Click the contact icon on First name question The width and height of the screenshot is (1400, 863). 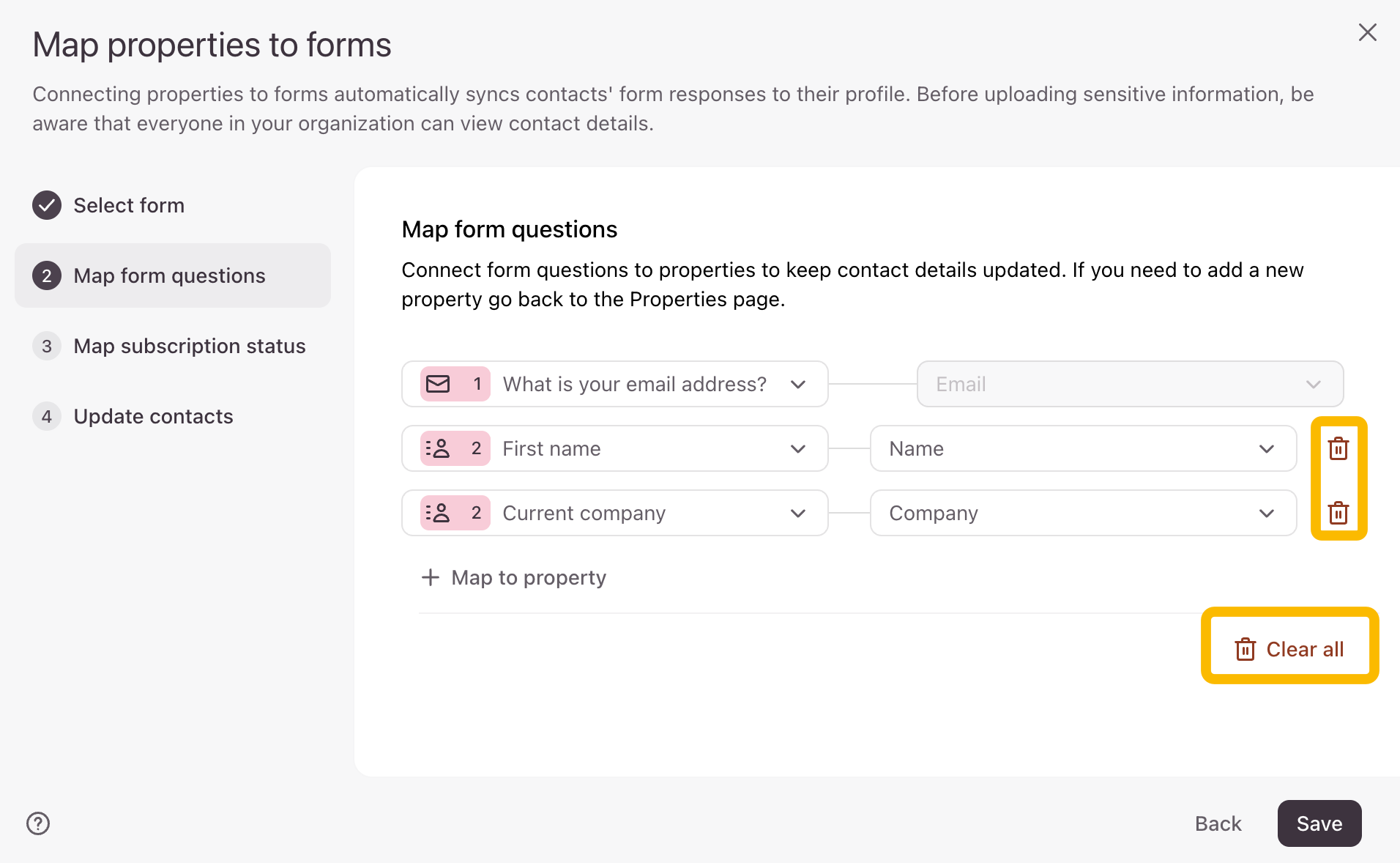(x=439, y=448)
